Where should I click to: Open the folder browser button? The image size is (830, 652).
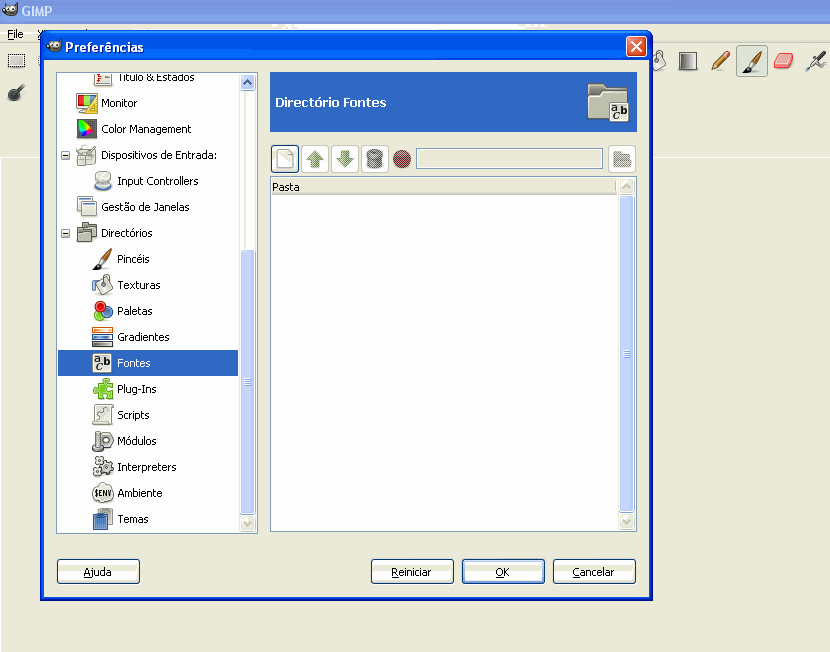point(622,159)
